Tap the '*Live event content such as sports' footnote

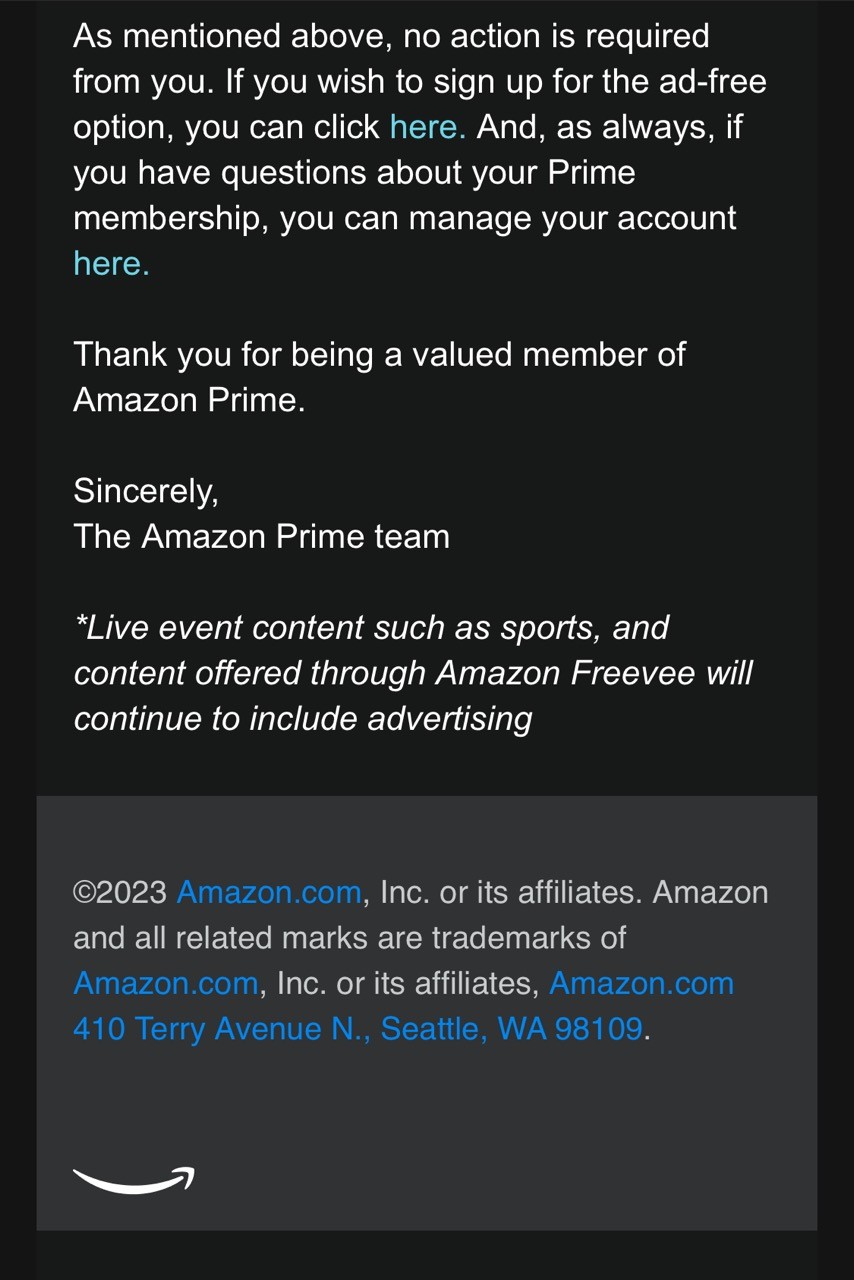(x=371, y=628)
